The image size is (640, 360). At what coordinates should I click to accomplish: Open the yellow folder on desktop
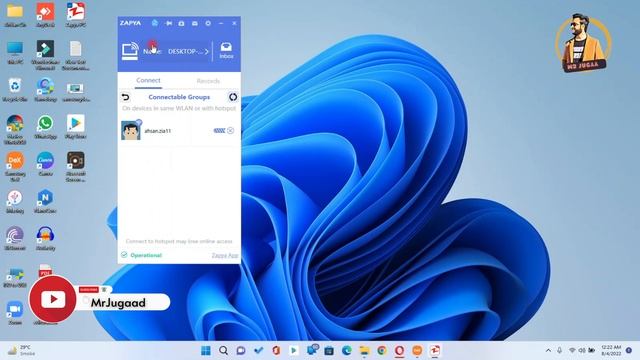[15, 15]
